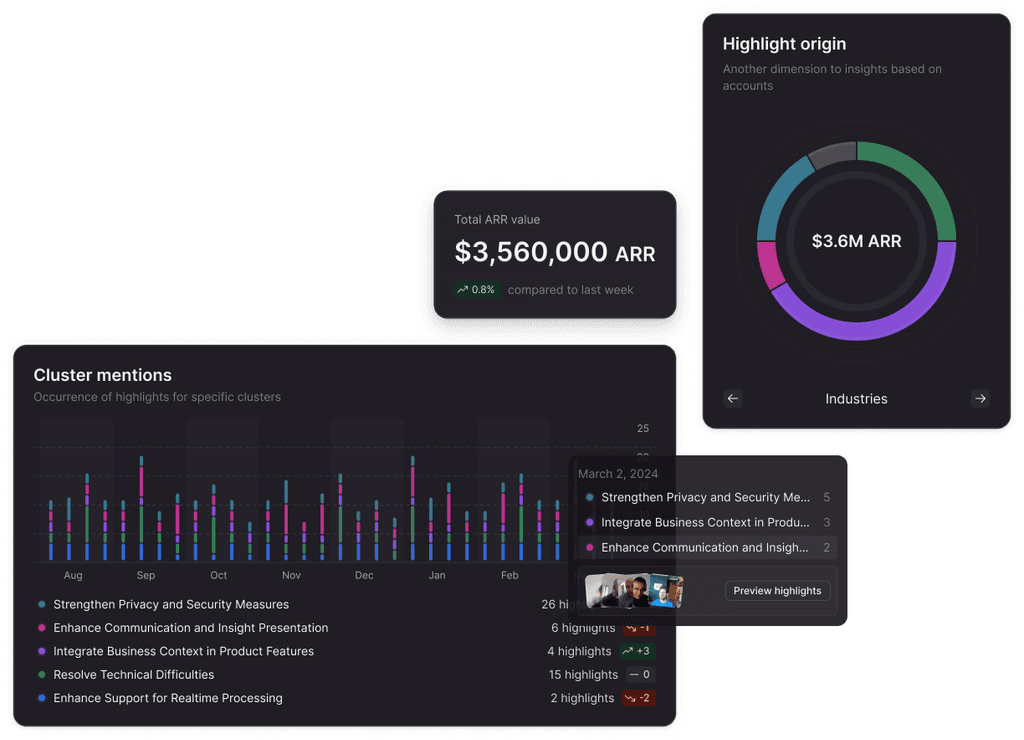Viewport: 1024px width, 740px height.
Task: Click the right arrow beside Industries
Action: pyautogui.click(x=980, y=398)
